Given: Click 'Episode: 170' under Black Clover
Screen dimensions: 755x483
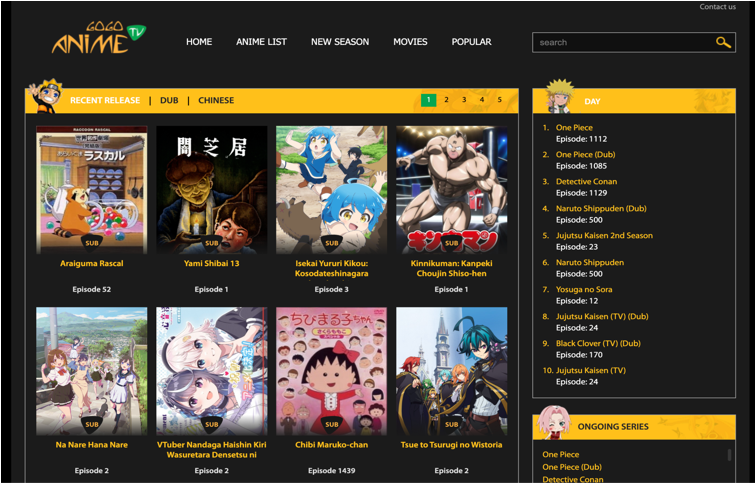Looking at the screenshot, I should [579, 355].
